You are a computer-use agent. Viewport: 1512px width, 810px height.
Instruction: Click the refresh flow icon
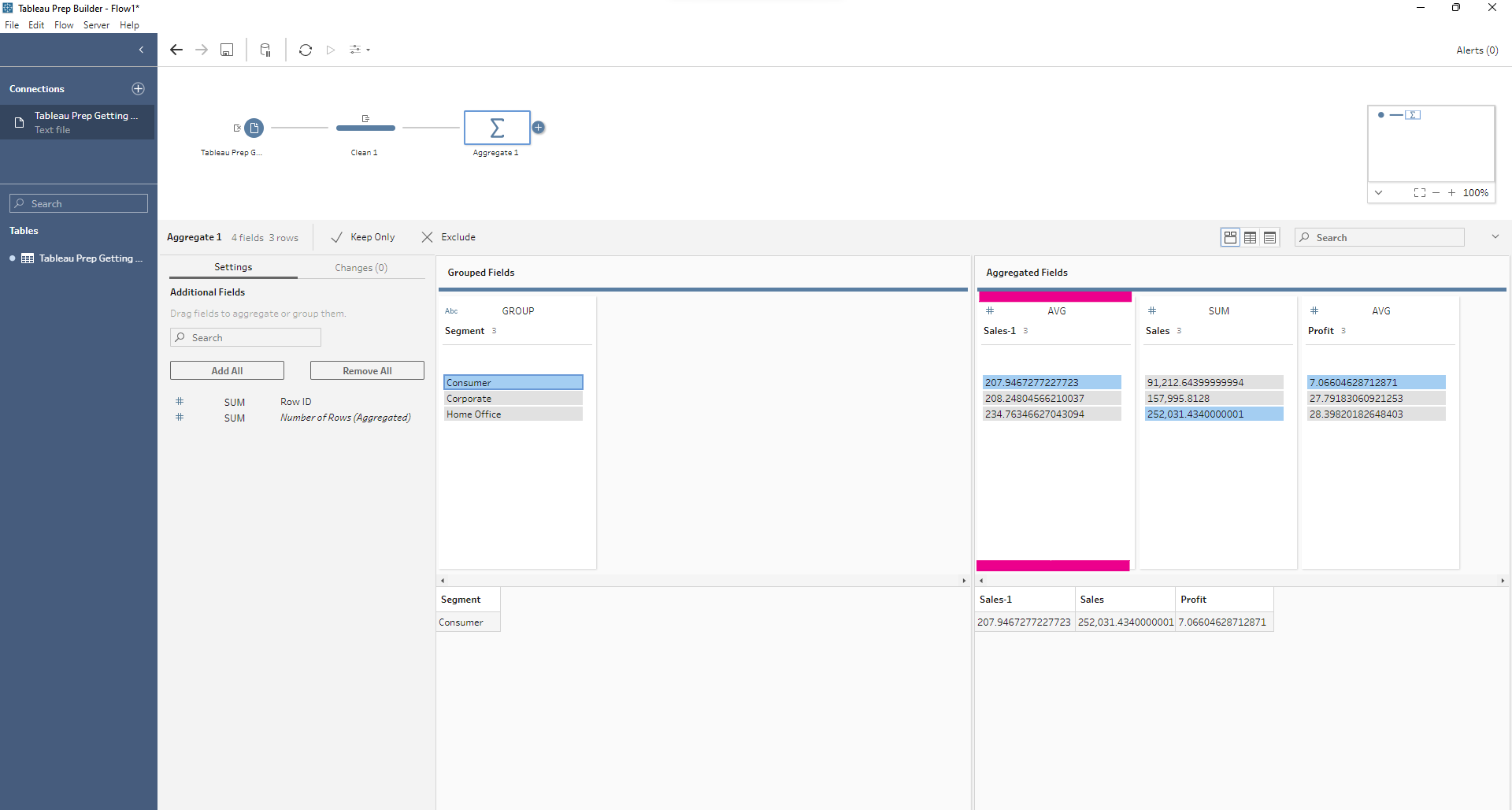[x=306, y=50]
